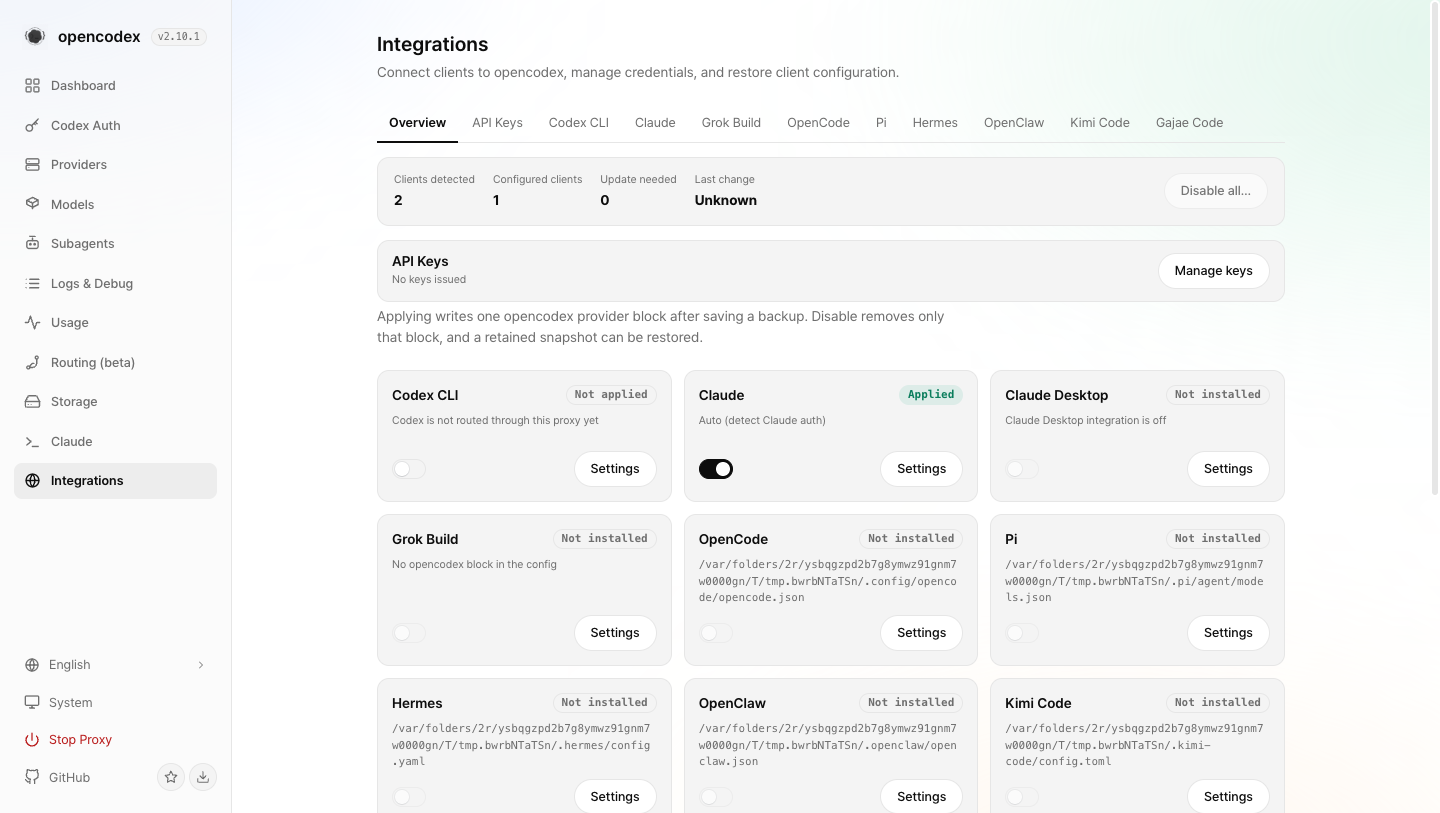Toggle the Hermes integration switch
Viewport: 1440px width, 813px height.
(x=409, y=797)
